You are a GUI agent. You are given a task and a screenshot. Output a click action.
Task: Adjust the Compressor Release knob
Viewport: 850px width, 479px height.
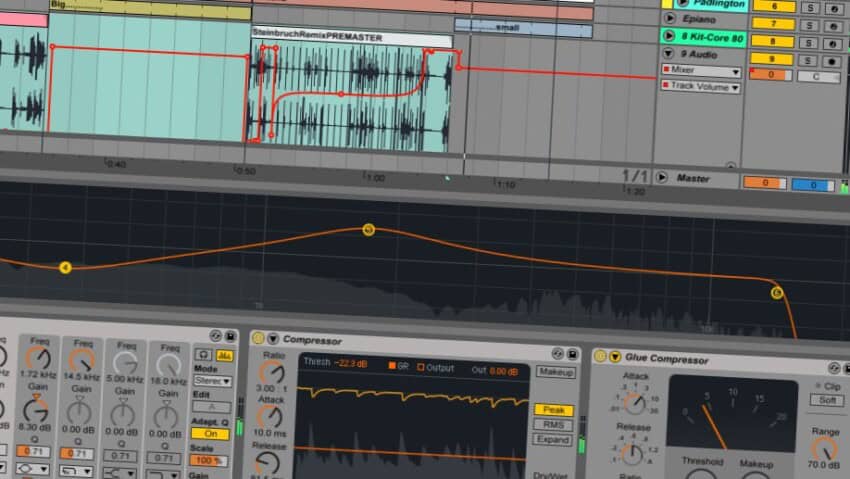(x=267, y=462)
